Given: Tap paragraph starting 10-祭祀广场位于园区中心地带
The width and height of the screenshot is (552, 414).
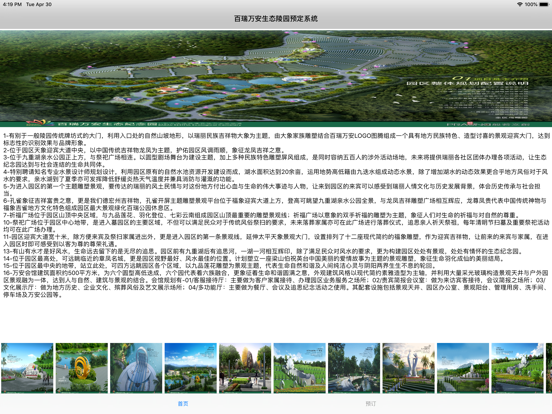Looking at the screenshot, I should tap(276, 226).
